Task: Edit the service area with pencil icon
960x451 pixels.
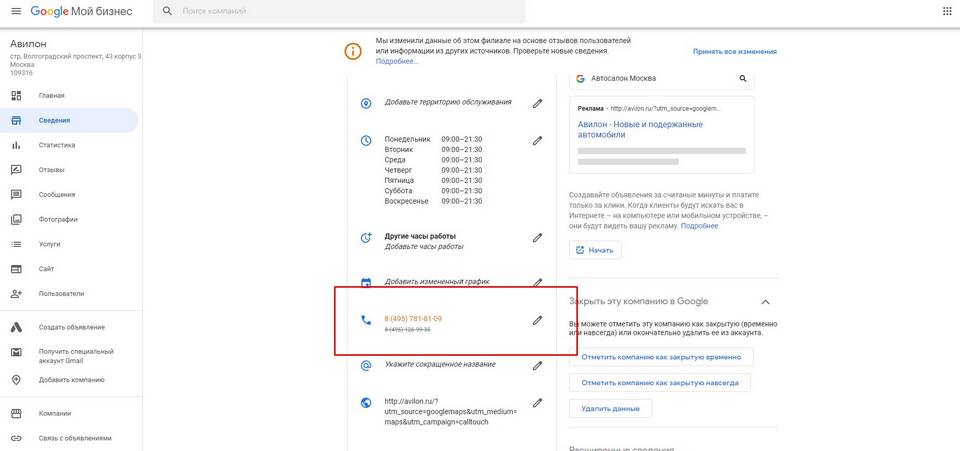Action: pos(537,103)
